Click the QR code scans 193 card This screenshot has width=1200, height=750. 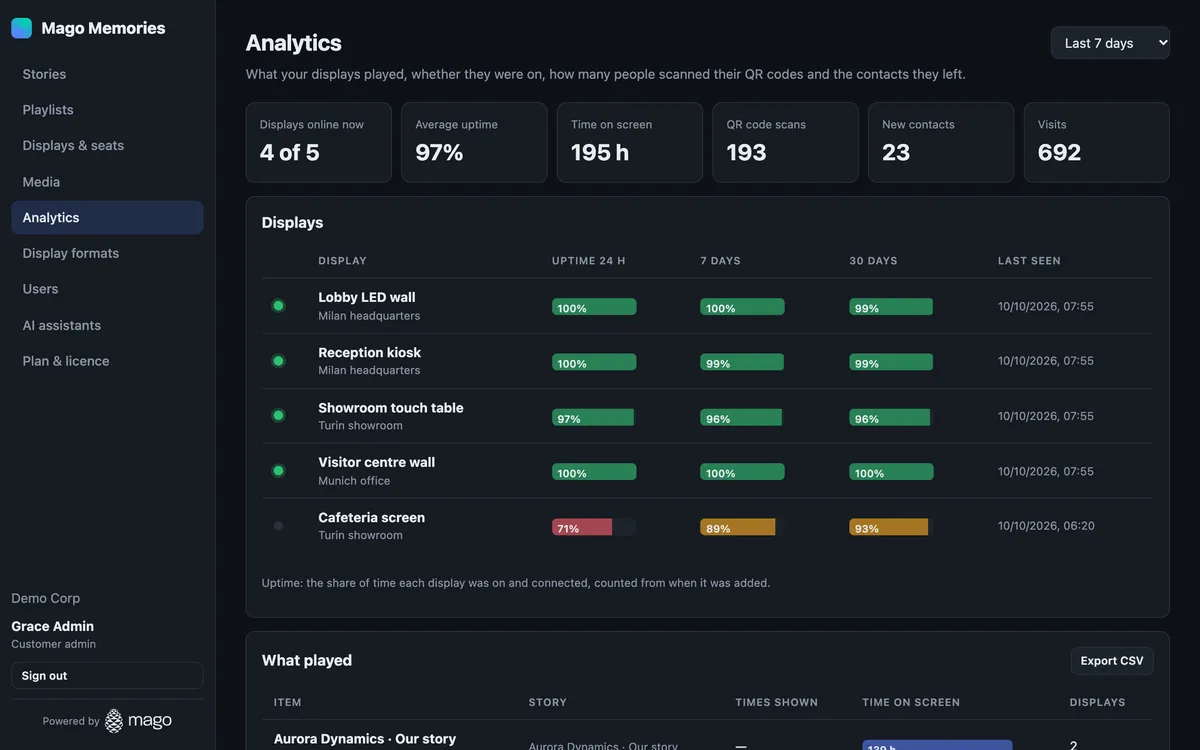pos(785,142)
